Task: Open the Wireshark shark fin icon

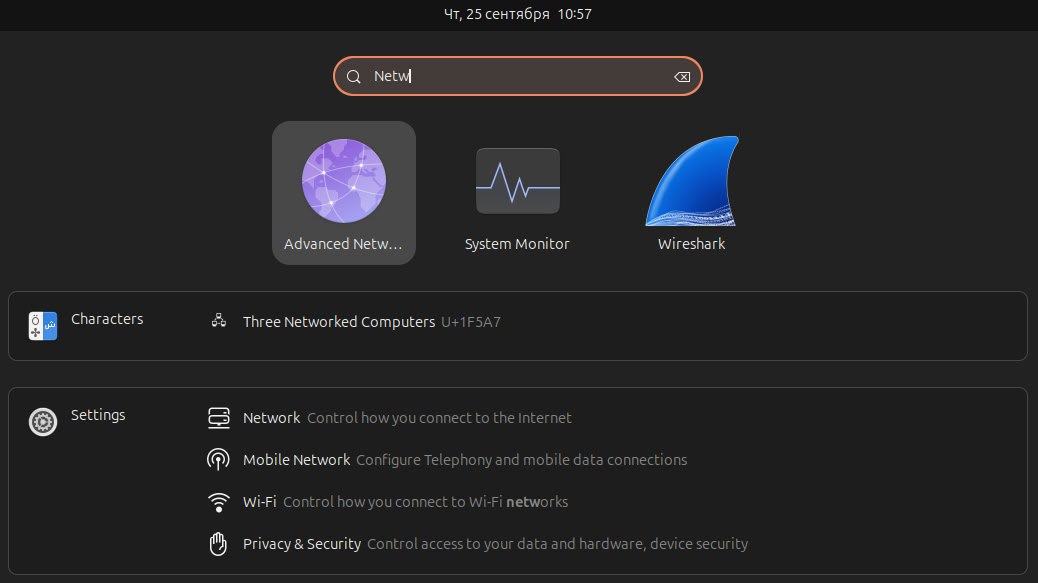Action: [691, 182]
